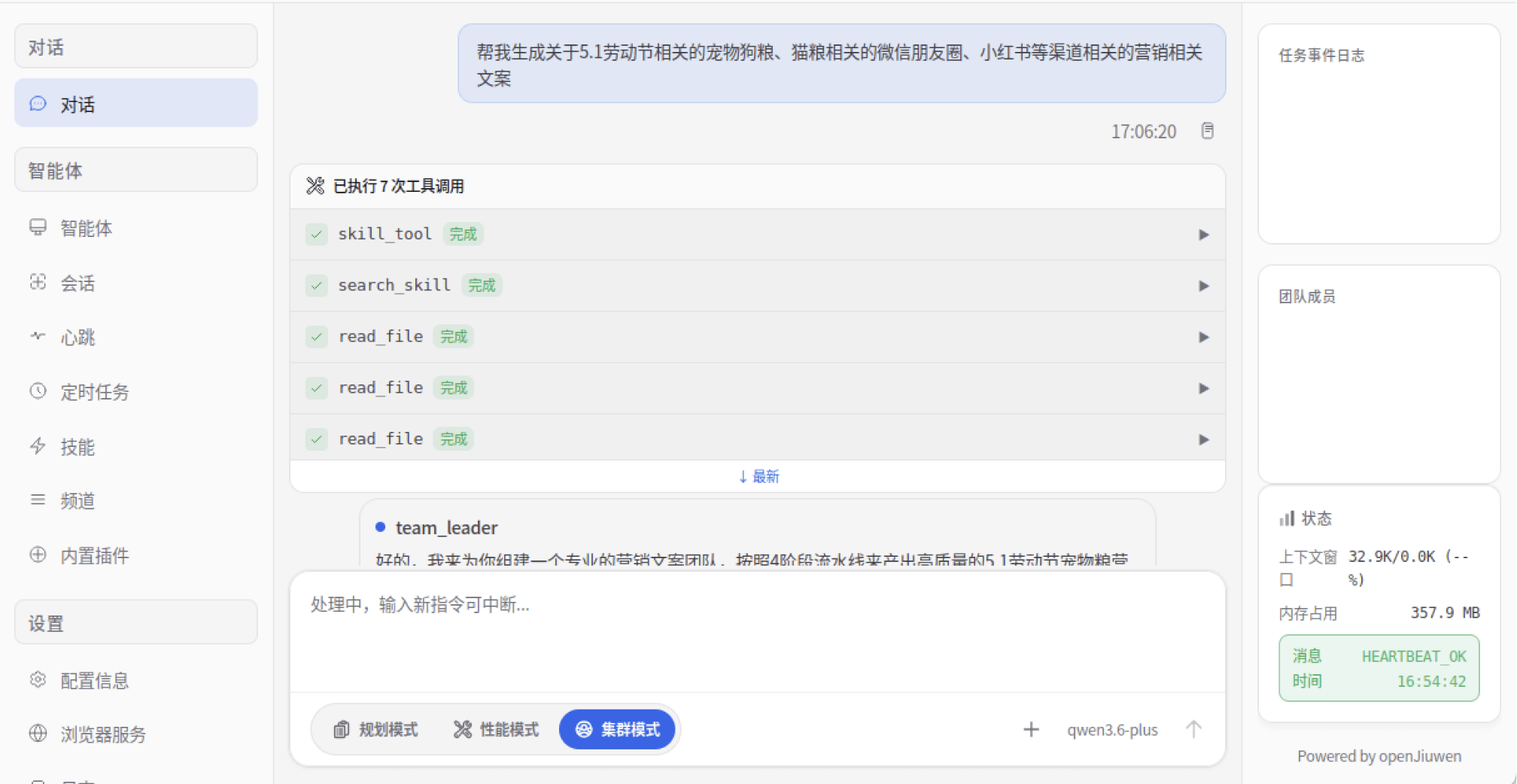
Task: Click the 频道 list icon
Action: pos(38,500)
